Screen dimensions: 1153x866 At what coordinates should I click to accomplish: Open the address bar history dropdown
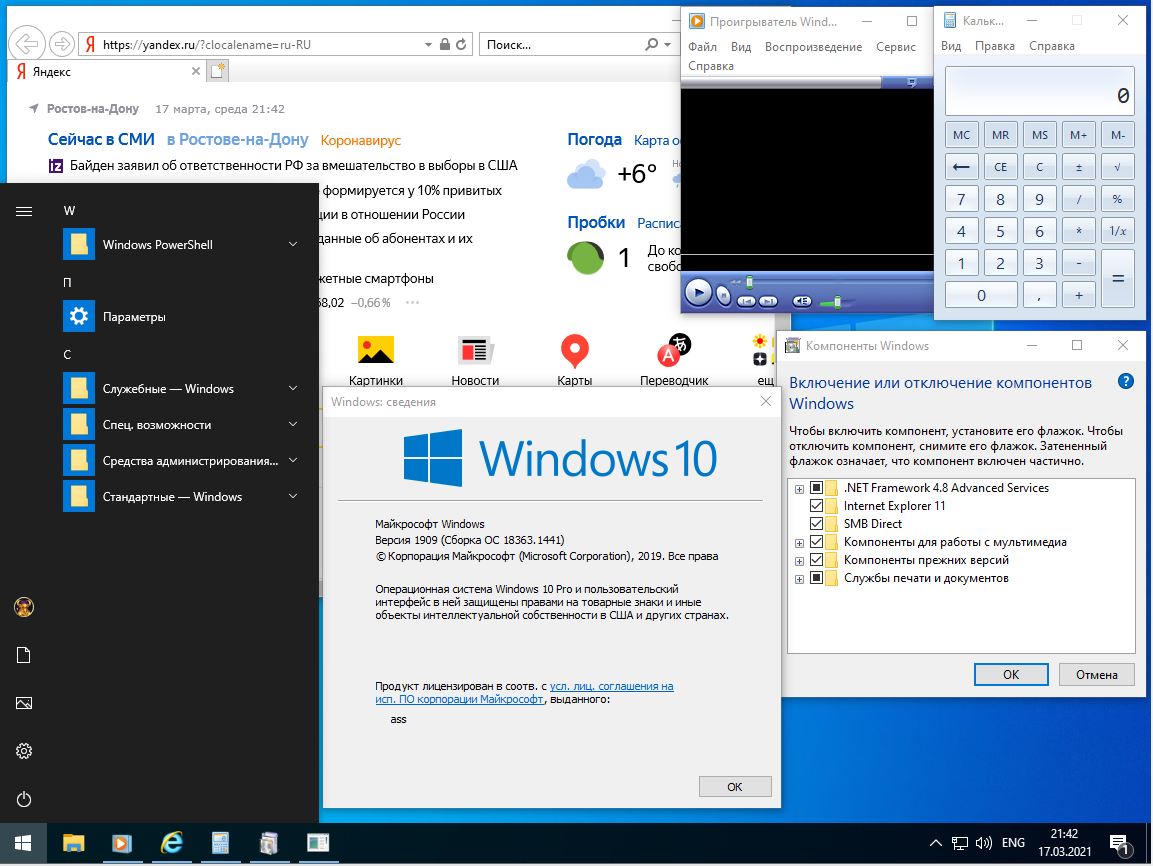[428, 45]
